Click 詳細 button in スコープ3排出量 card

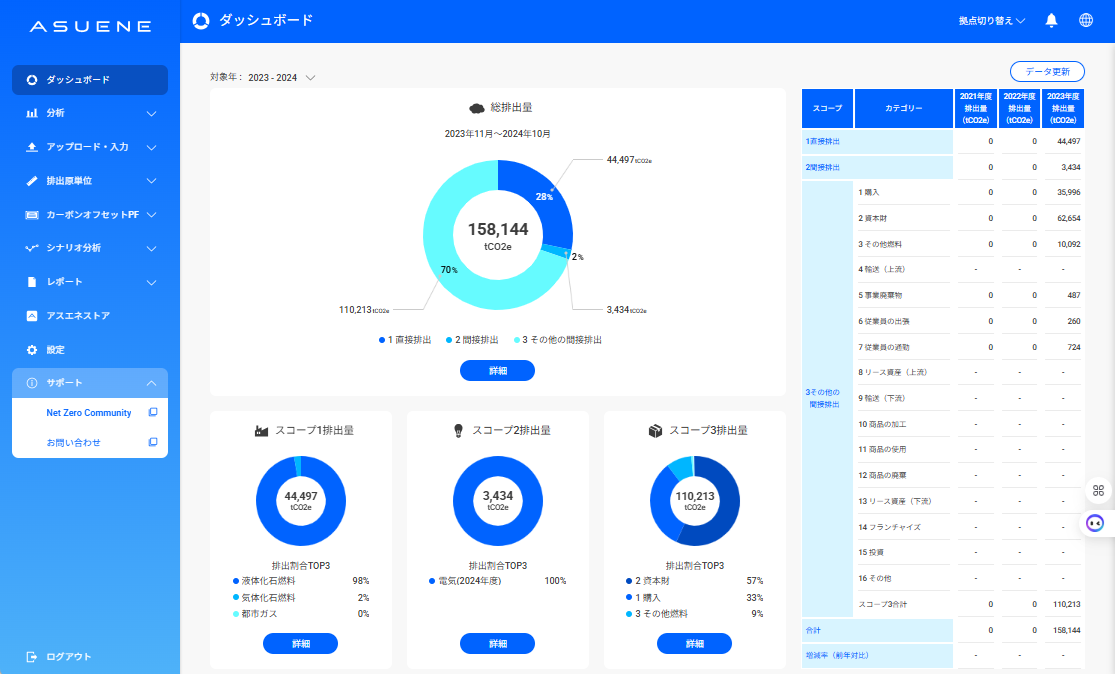tap(695, 643)
